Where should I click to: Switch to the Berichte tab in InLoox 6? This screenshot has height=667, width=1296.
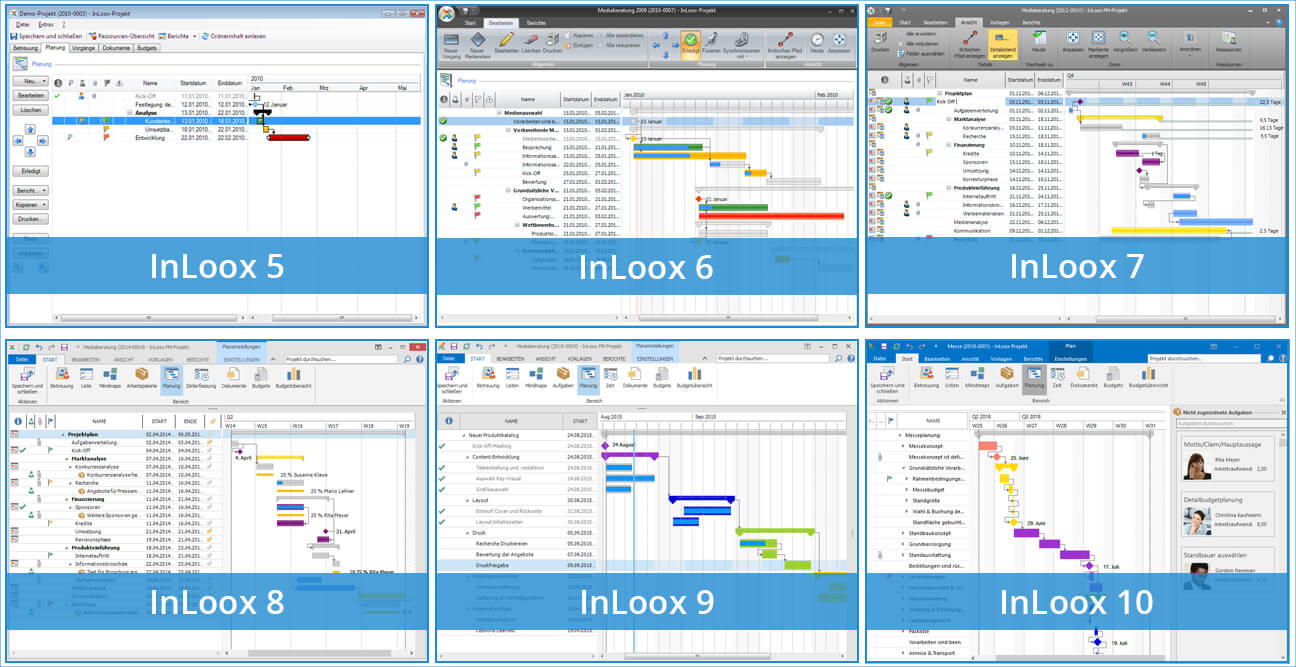tap(536, 21)
